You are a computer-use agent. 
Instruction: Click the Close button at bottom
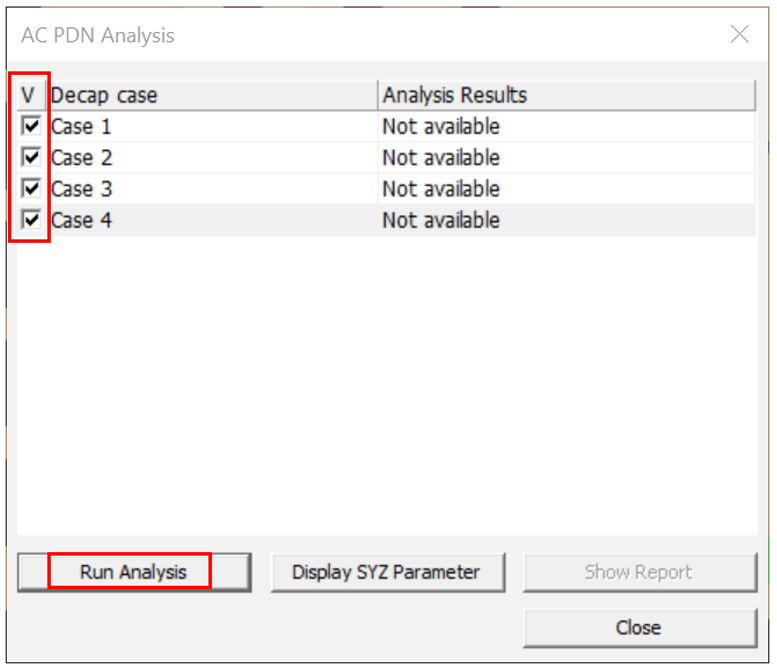point(639,628)
